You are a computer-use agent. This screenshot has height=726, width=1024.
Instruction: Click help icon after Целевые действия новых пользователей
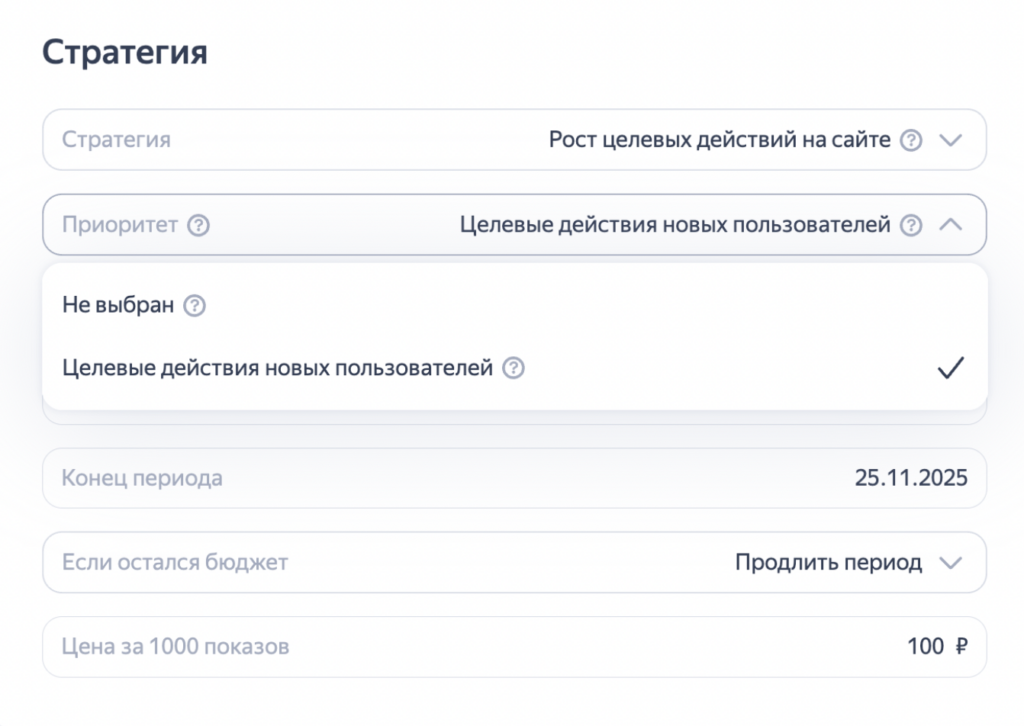513,368
